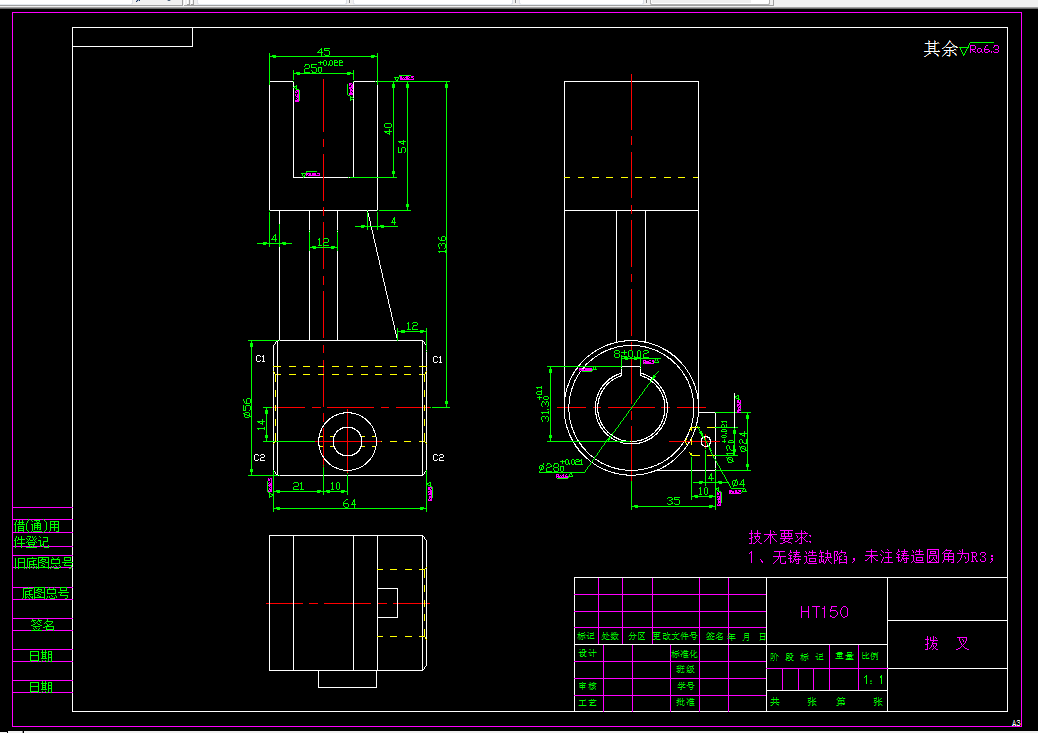Select the Ra6.3 roughness symbol
The height and width of the screenshot is (733, 1038).
[x=980, y=49]
